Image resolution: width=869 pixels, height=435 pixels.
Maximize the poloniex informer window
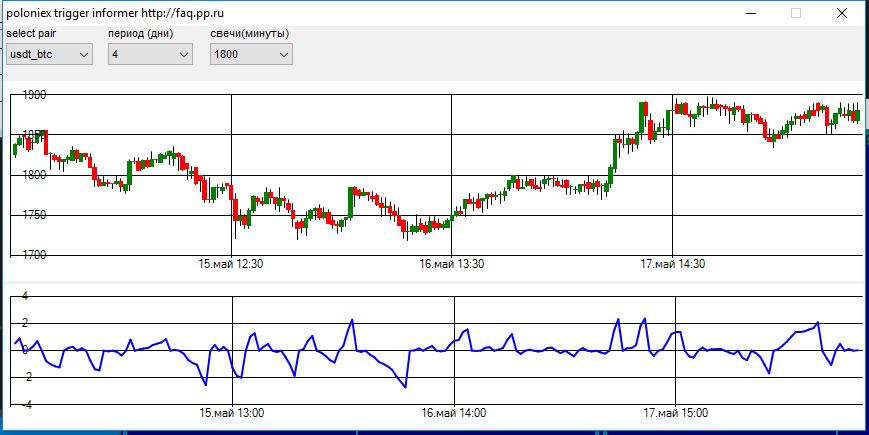tap(796, 13)
